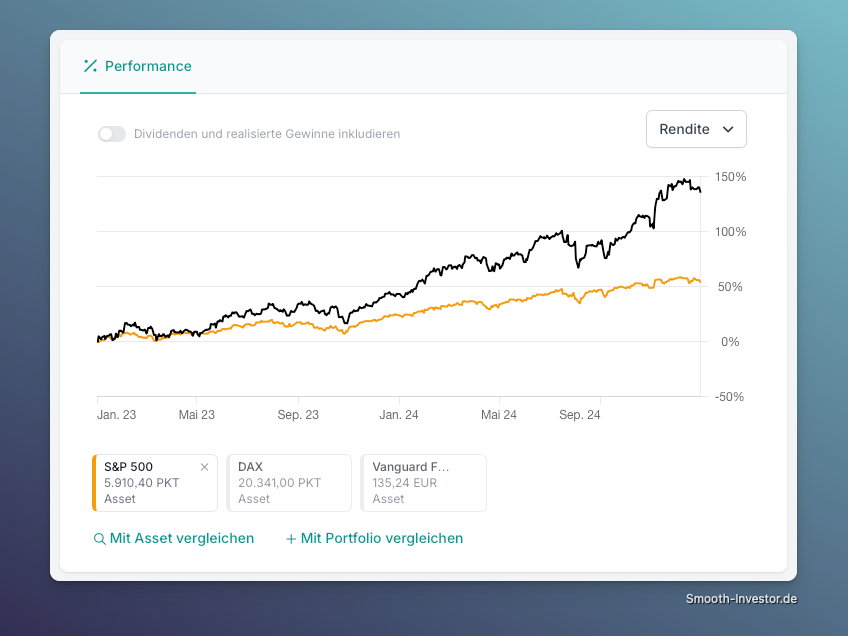Click the 20.341,00 PKT value
The image size is (848, 636).
click(x=280, y=483)
